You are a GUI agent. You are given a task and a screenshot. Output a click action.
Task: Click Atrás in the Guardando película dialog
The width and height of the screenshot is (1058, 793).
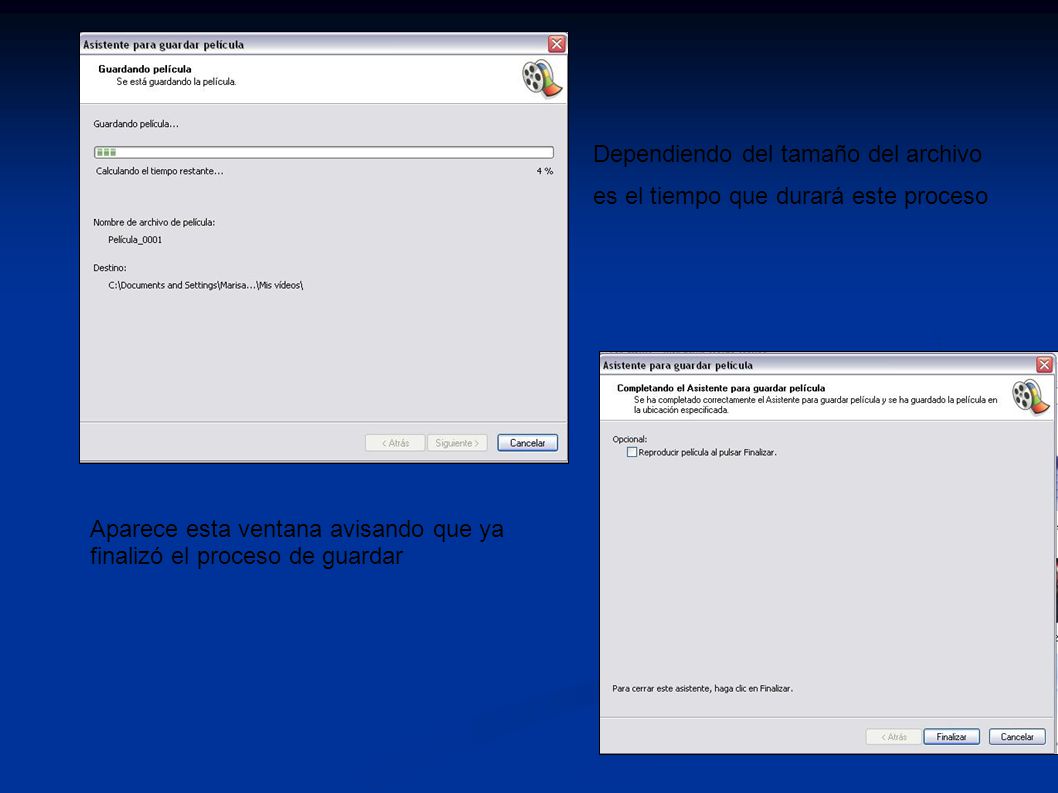395,443
